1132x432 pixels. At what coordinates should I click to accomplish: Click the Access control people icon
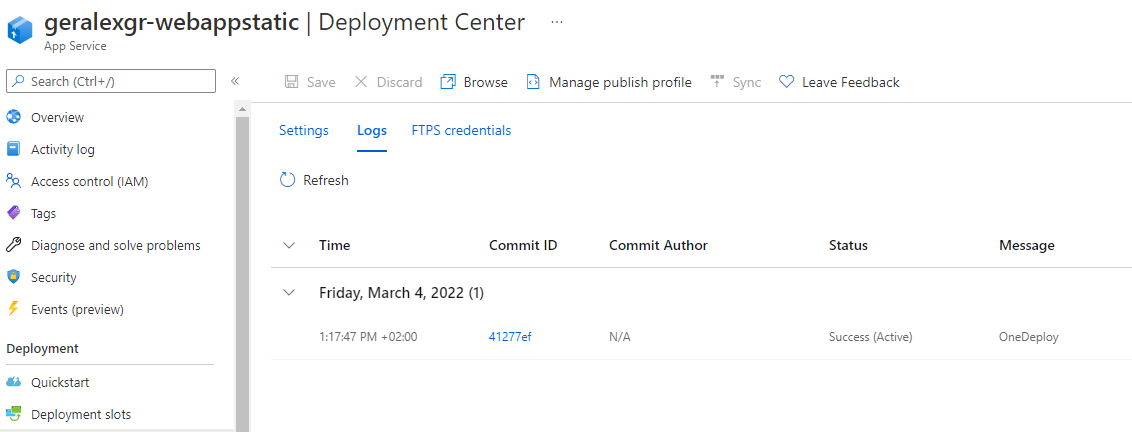[x=13, y=181]
